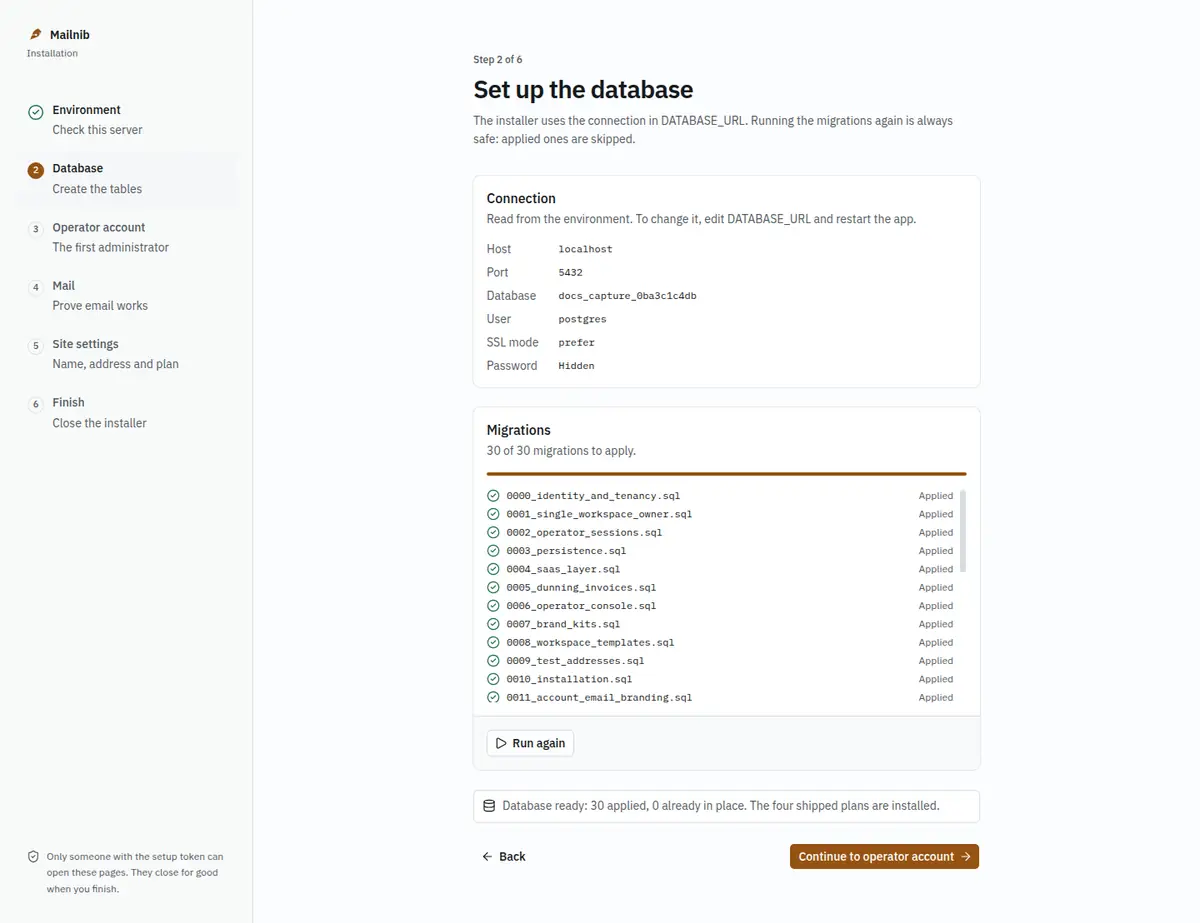Click the 'Set up the database' heading
Image resolution: width=1200 pixels, height=923 pixels.
(x=583, y=90)
